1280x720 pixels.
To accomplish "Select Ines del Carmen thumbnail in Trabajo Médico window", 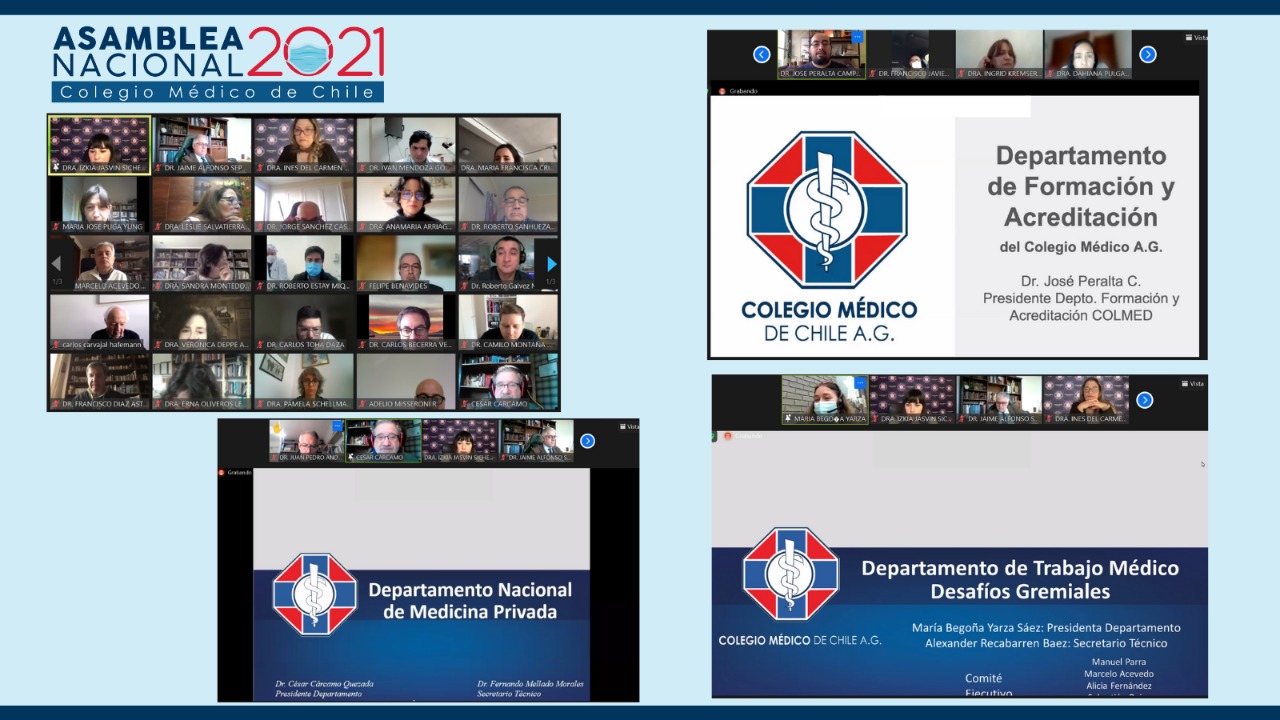I will click(1087, 400).
